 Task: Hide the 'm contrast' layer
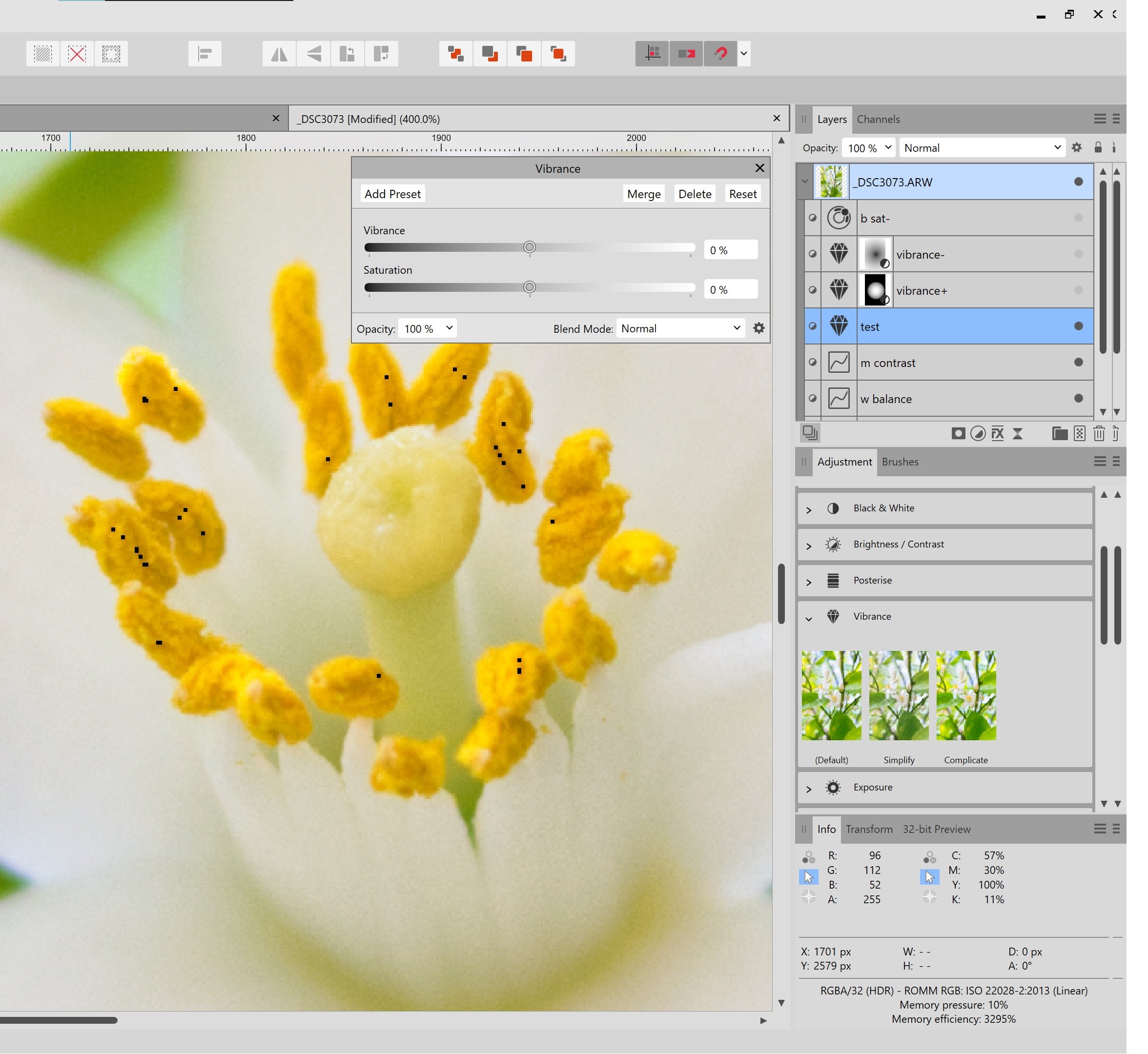[1078, 362]
